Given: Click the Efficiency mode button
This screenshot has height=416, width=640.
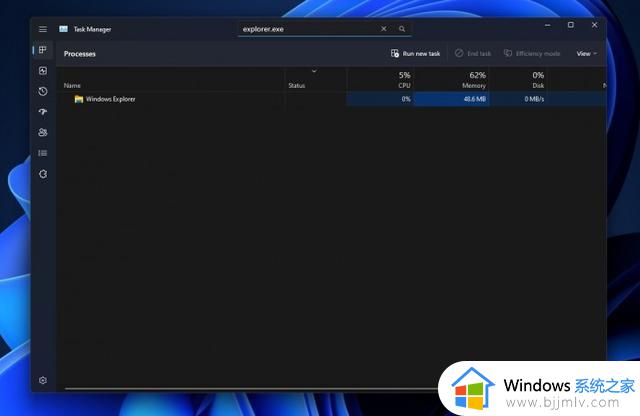Looking at the screenshot, I should click(x=532, y=53).
